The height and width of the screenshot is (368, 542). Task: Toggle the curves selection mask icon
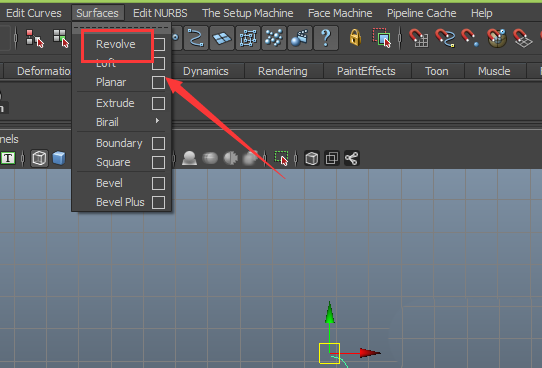196,38
